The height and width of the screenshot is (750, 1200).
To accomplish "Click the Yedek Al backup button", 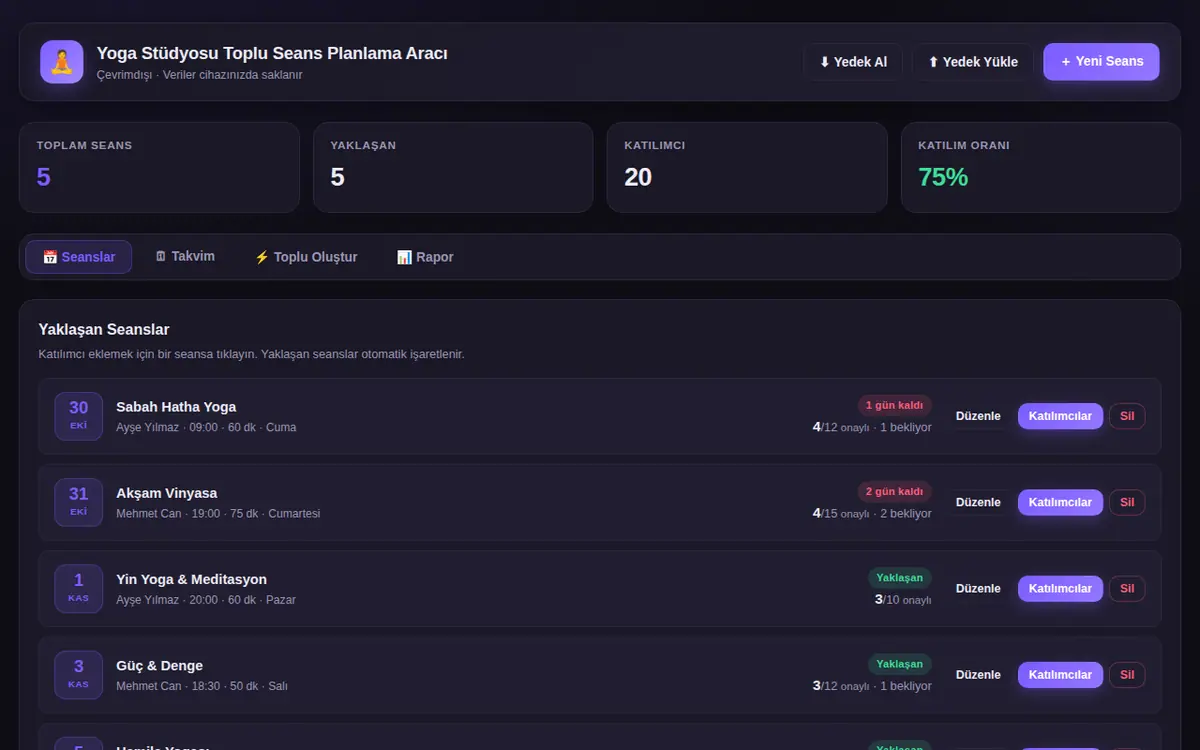I will (853, 62).
